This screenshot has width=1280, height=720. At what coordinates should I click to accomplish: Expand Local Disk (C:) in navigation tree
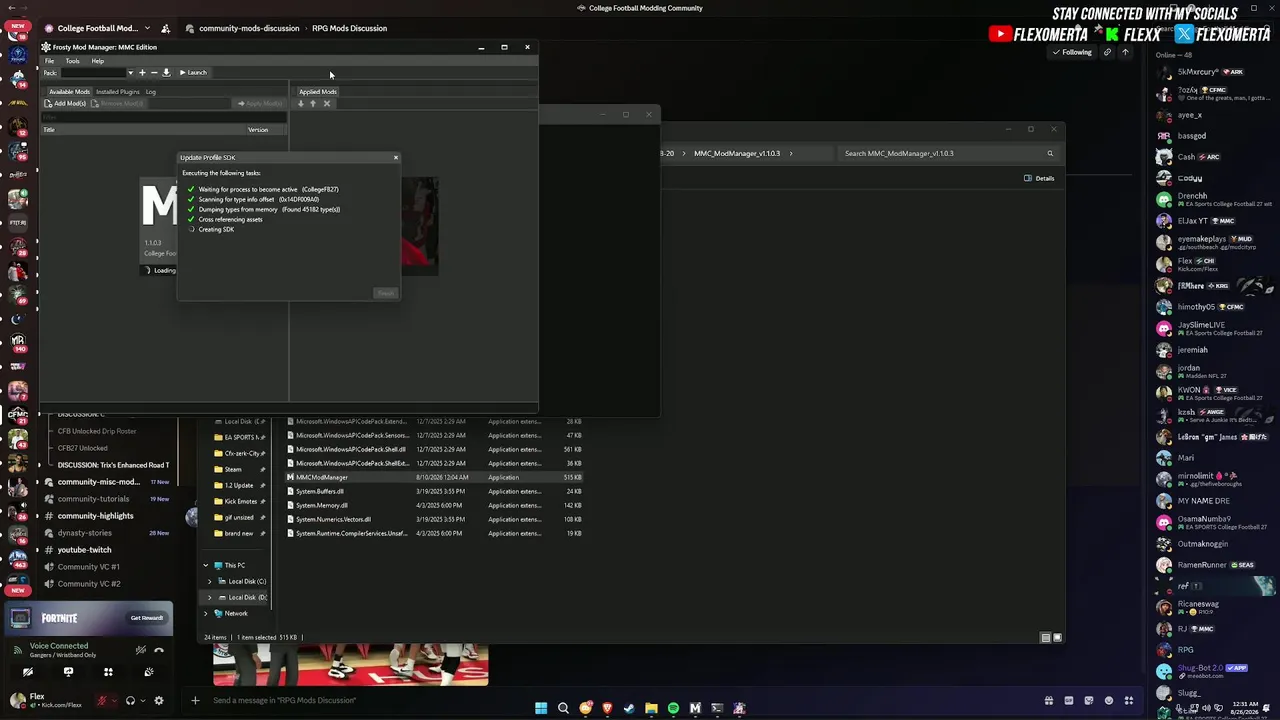210,581
